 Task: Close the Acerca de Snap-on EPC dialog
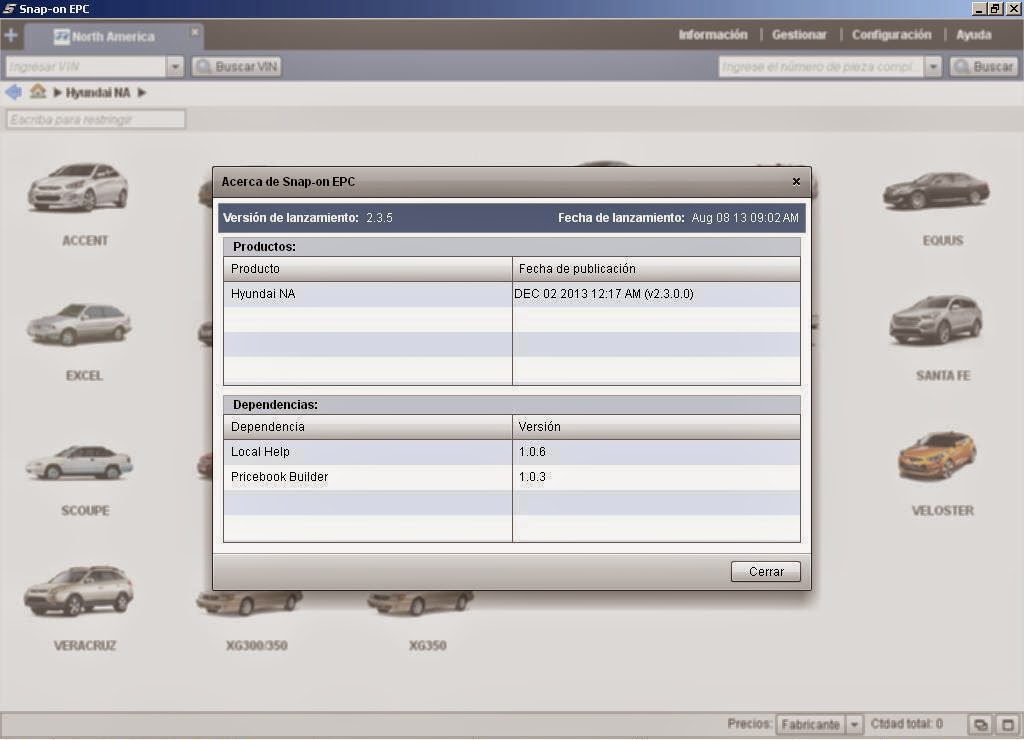click(x=796, y=182)
